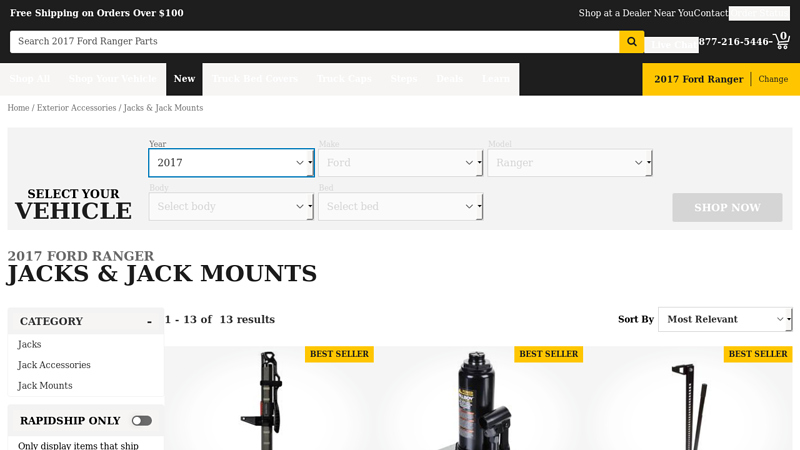Open the Contact link in header
Image resolution: width=800 pixels, height=450 pixels.
coord(711,13)
